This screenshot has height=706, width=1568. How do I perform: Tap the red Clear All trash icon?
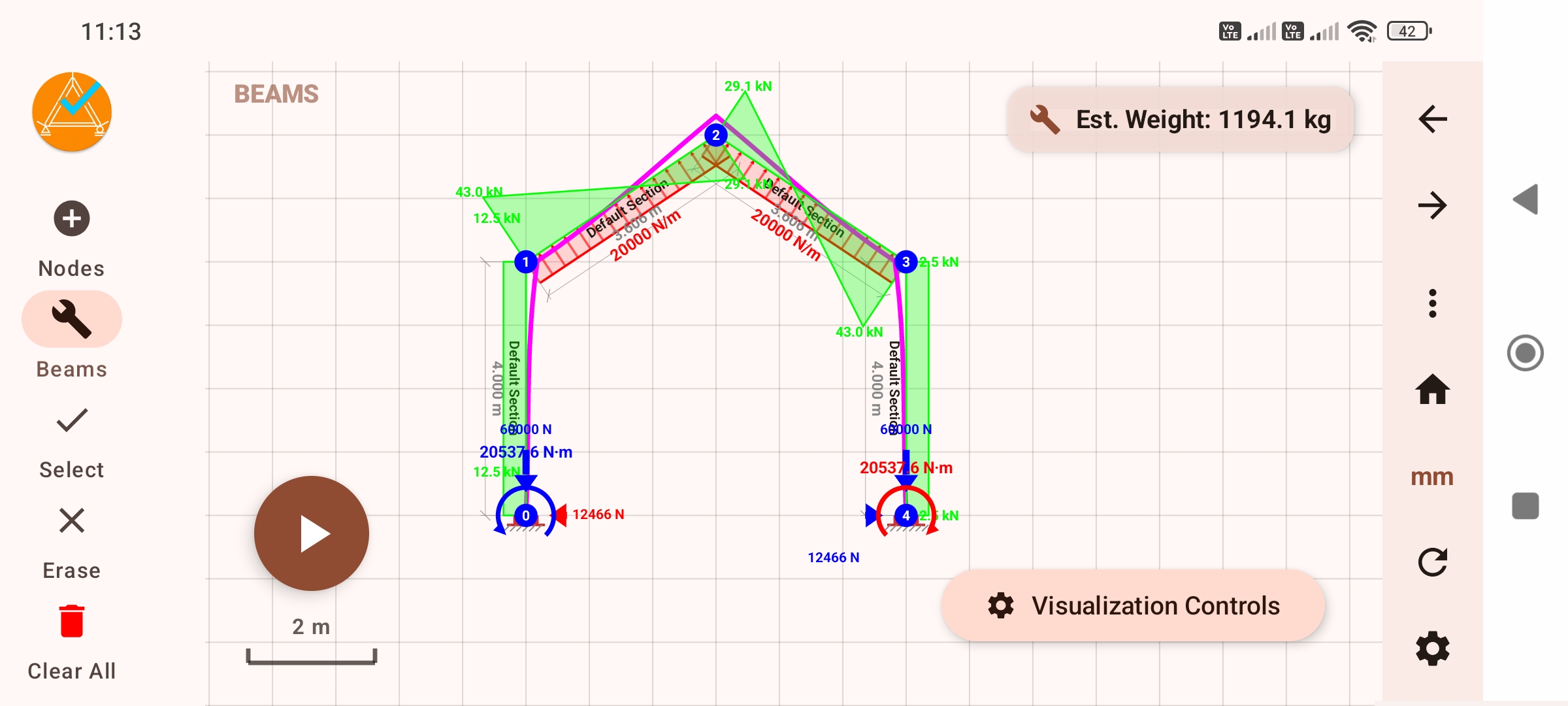(x=72, y=621)
